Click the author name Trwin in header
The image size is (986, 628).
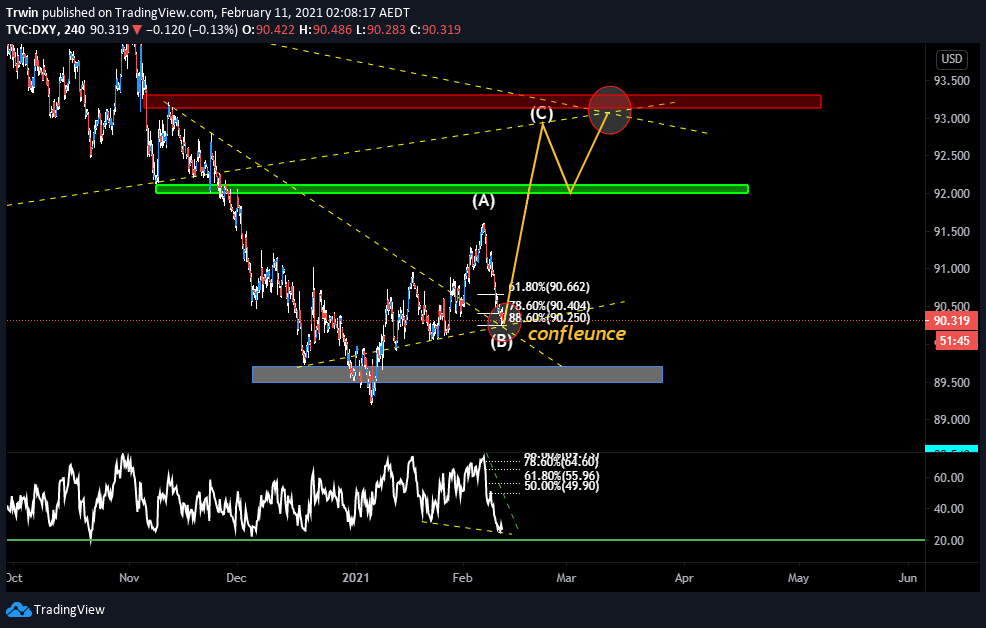tap(22, 13)
